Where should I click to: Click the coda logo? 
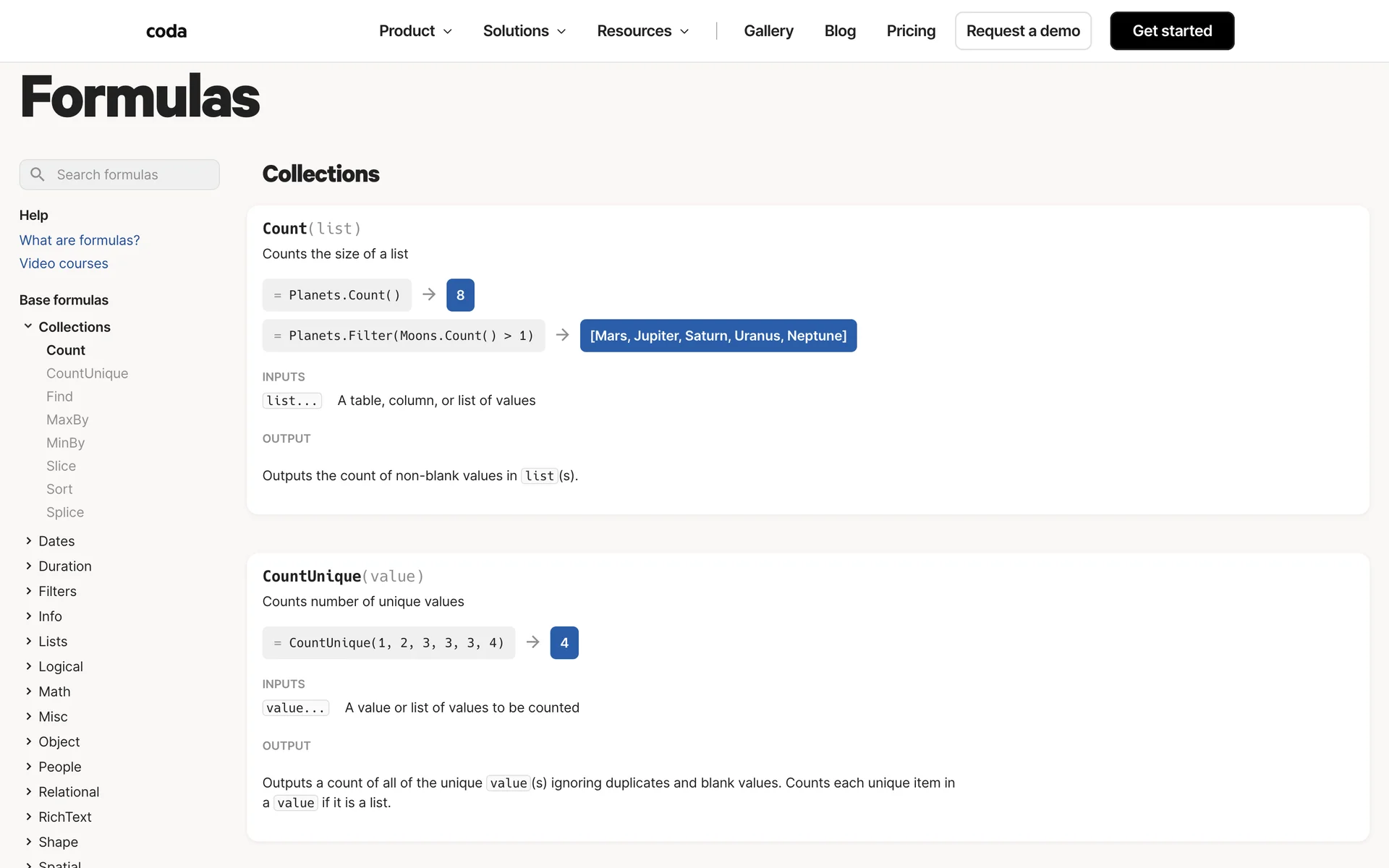point(166,31)
